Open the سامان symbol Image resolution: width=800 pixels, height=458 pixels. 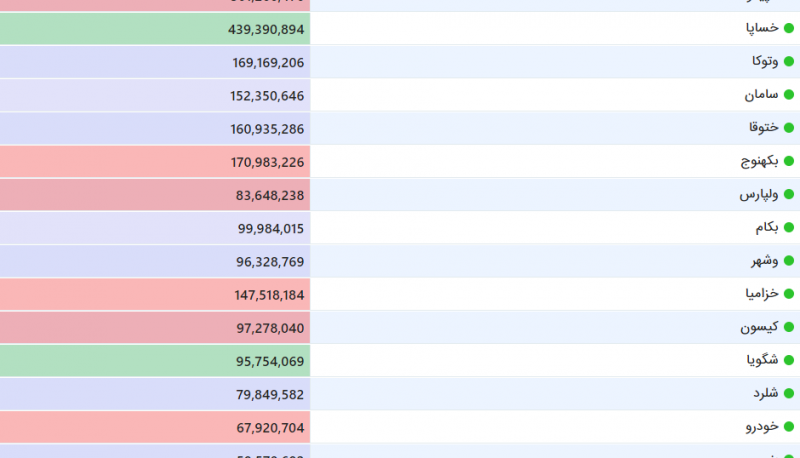click(x=761, y=94)
